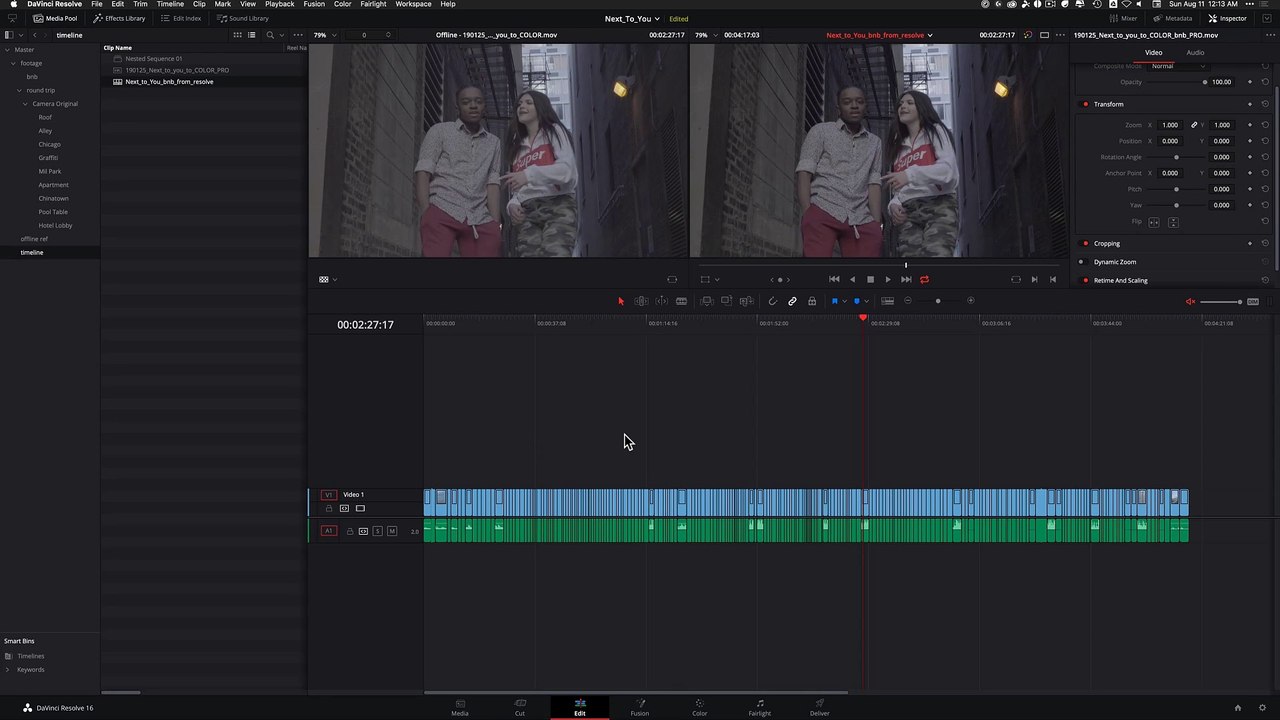The width and height of the screenshot is (1280, 720).
Task: Lock the Video 1 track
Action: point(329,508)
